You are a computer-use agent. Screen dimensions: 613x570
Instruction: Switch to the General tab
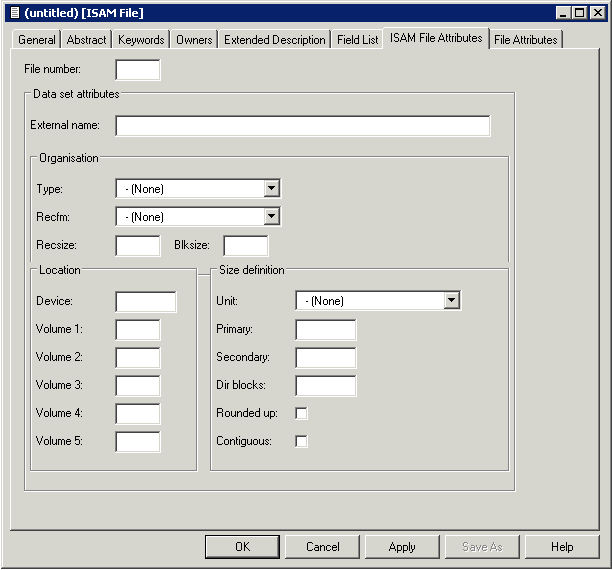tap(37, 40)
